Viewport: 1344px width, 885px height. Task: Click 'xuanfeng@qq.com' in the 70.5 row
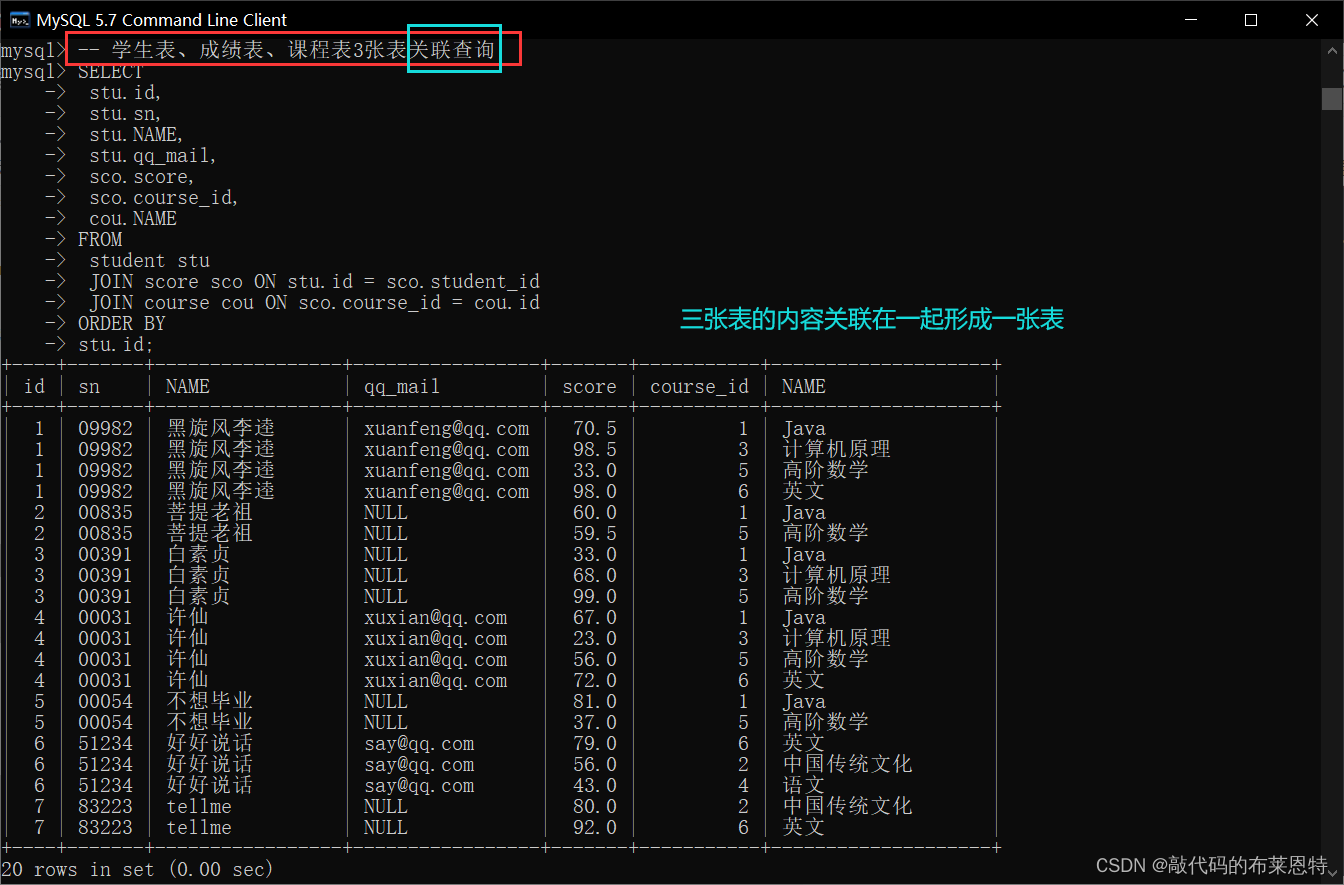[x=446, y=429]
